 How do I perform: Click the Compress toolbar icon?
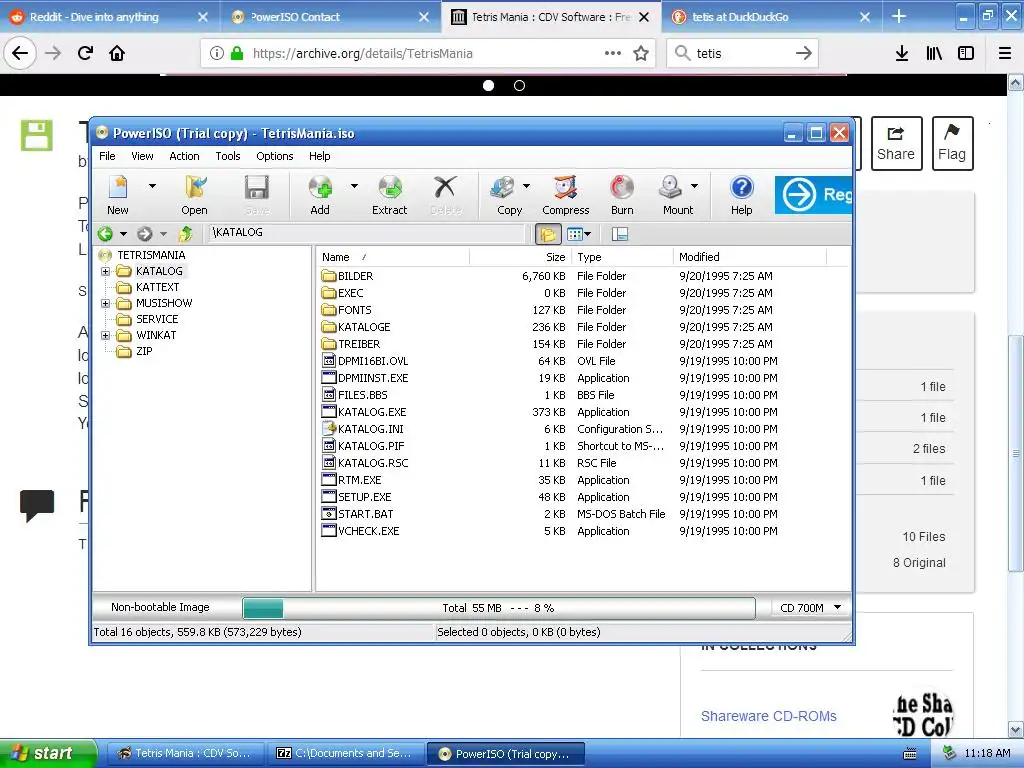[x=566, y=195]
